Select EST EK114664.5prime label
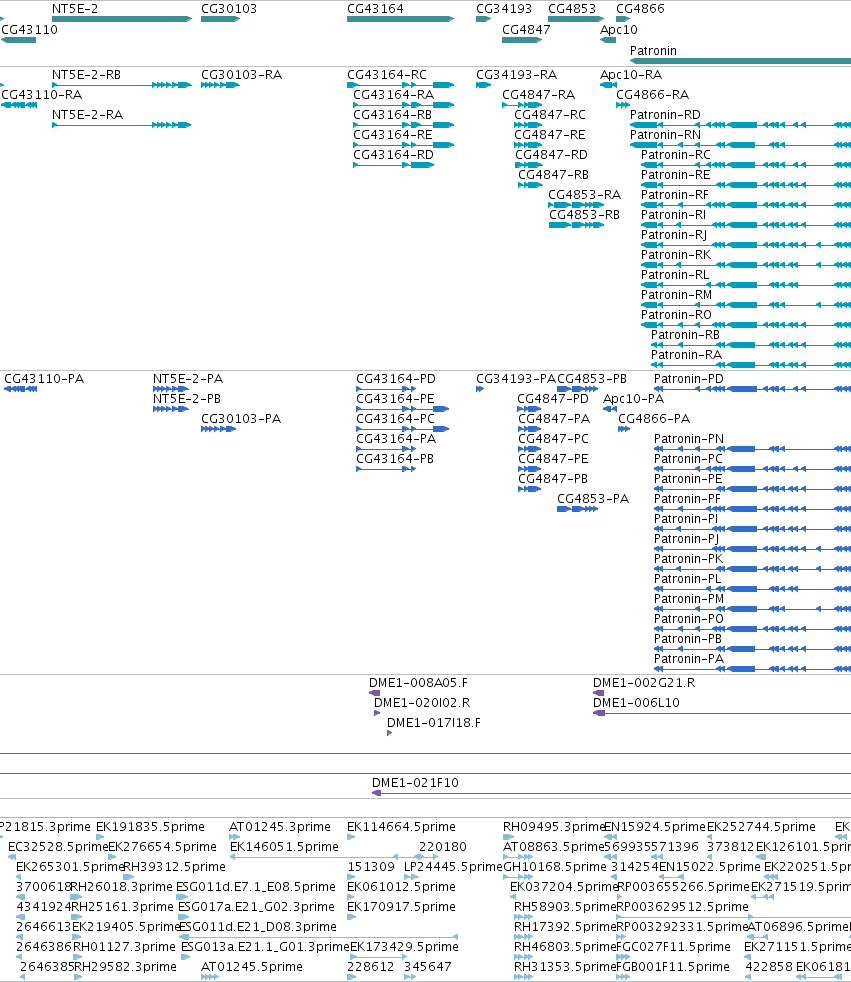The image size is (851, 982). pos(401,827)
